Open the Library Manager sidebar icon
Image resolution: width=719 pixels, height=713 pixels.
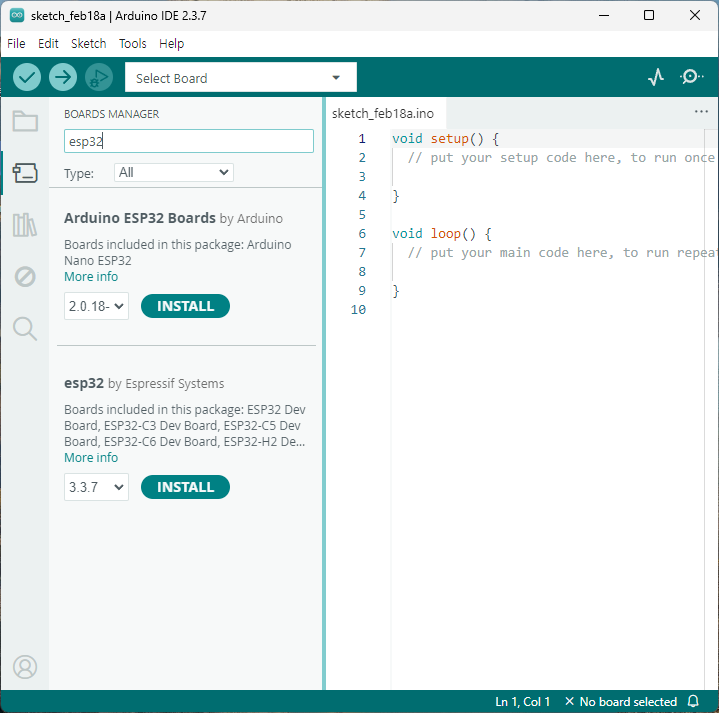click(25, 225)
